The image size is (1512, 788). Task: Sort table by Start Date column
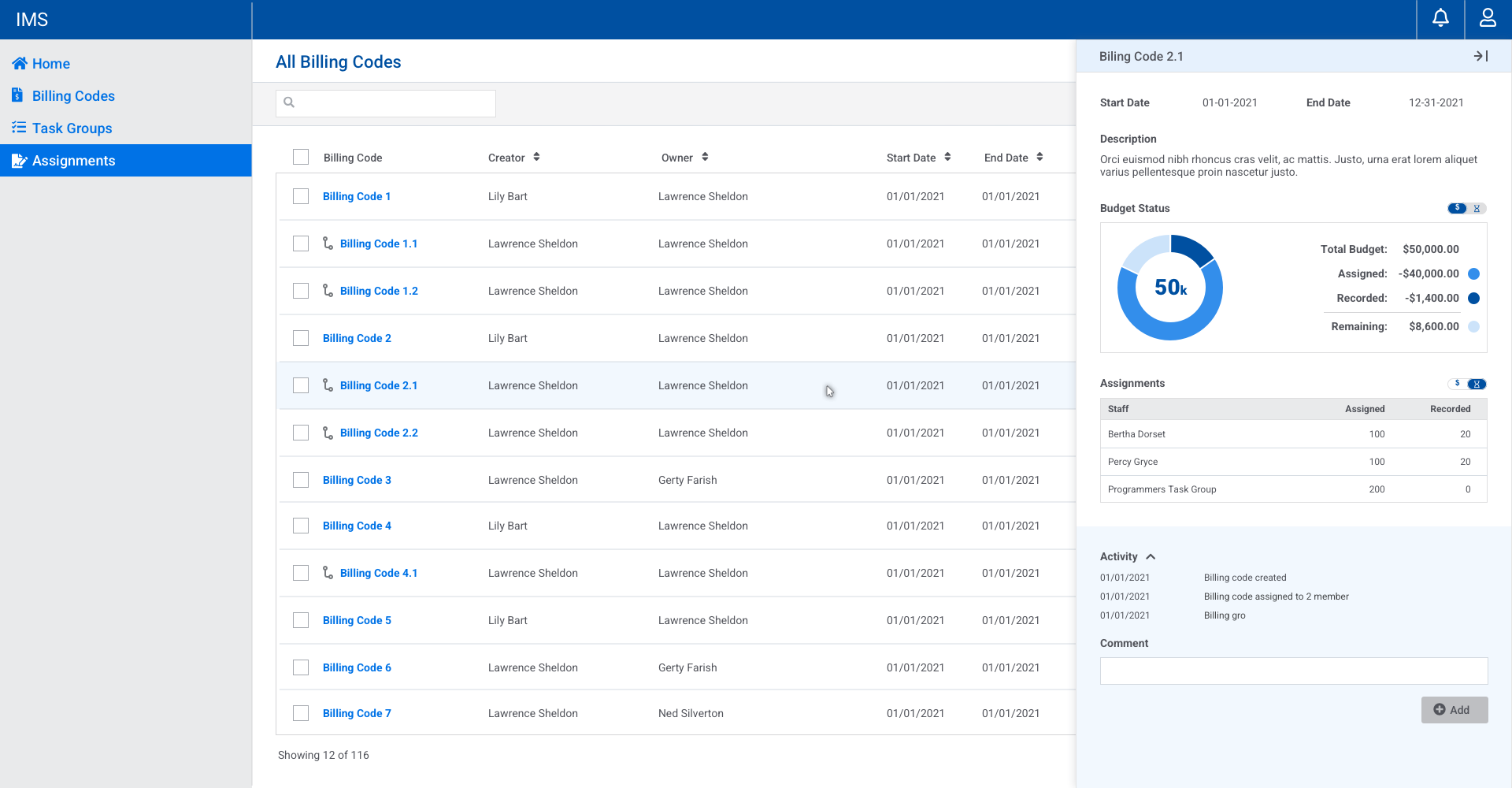[x=947, y=157]
